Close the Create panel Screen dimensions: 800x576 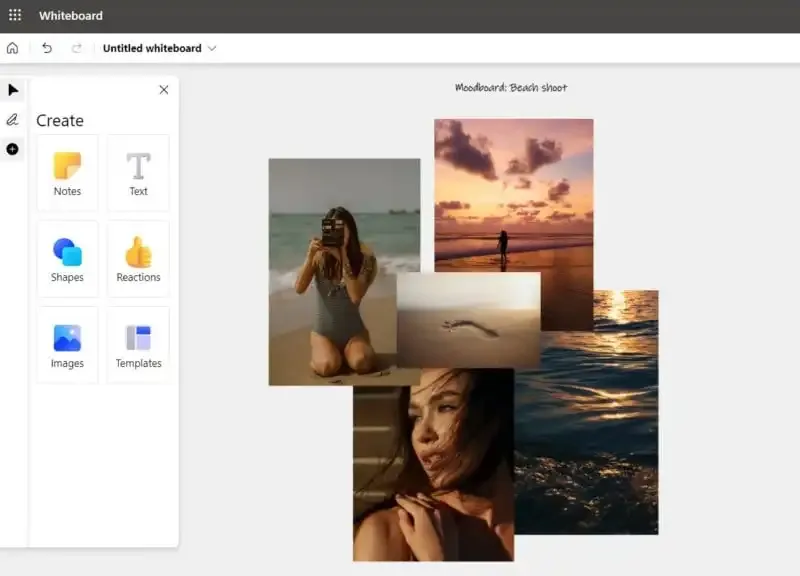(x=163, y=89)
